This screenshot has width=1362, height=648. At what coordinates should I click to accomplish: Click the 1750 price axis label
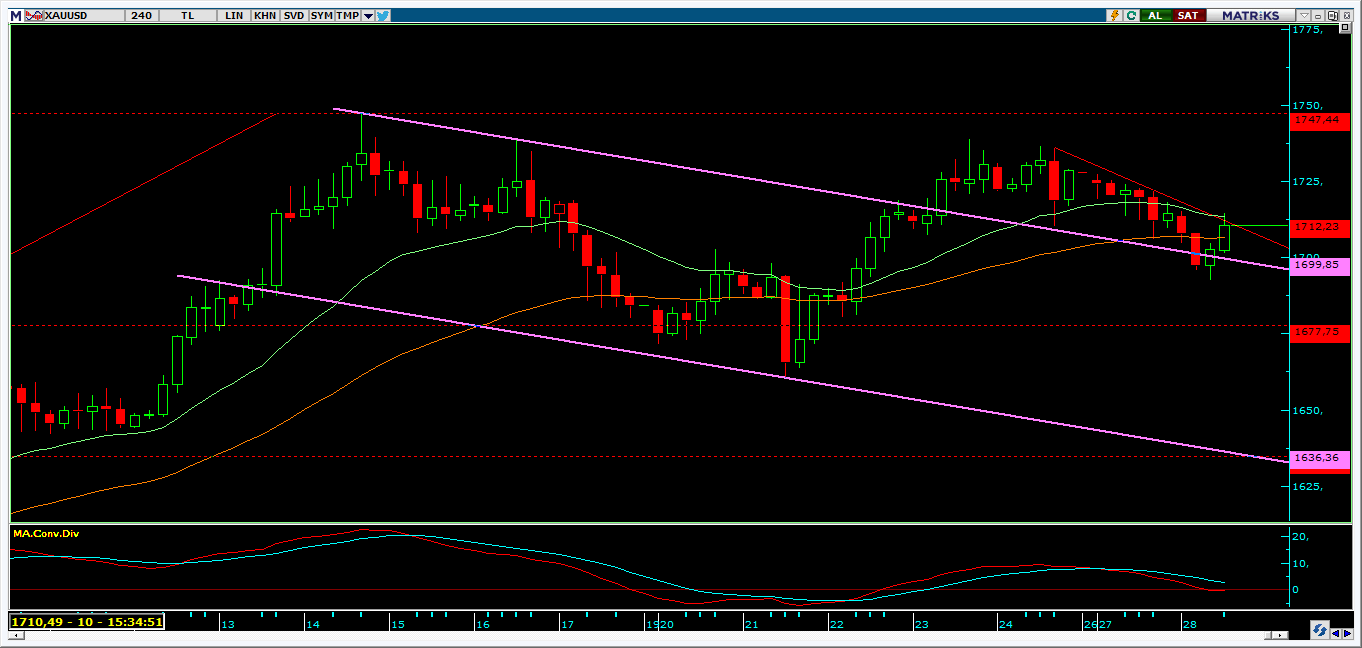[x=1307, y=105]
